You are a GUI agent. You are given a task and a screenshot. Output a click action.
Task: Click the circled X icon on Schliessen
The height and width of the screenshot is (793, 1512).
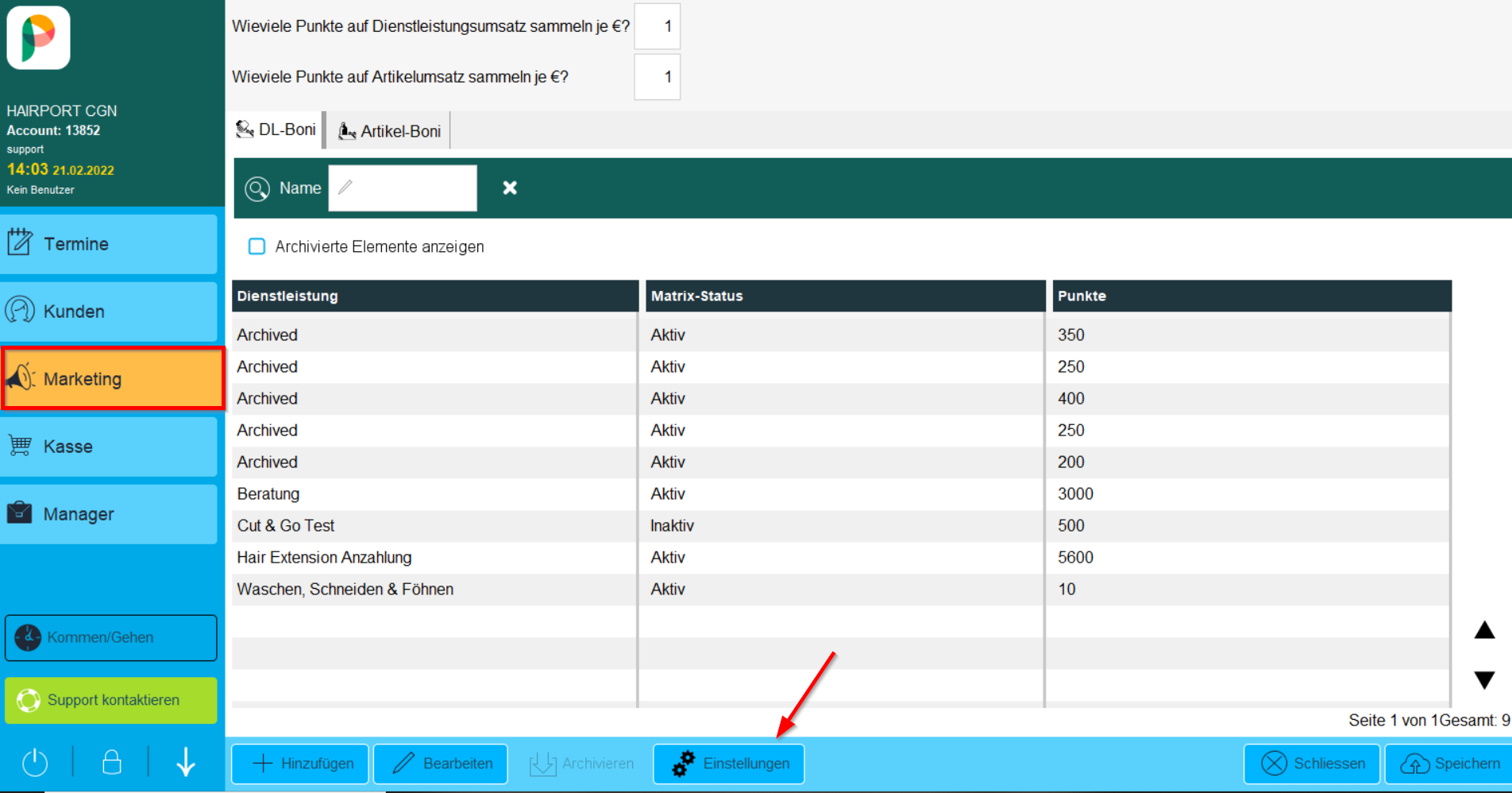1275,764
